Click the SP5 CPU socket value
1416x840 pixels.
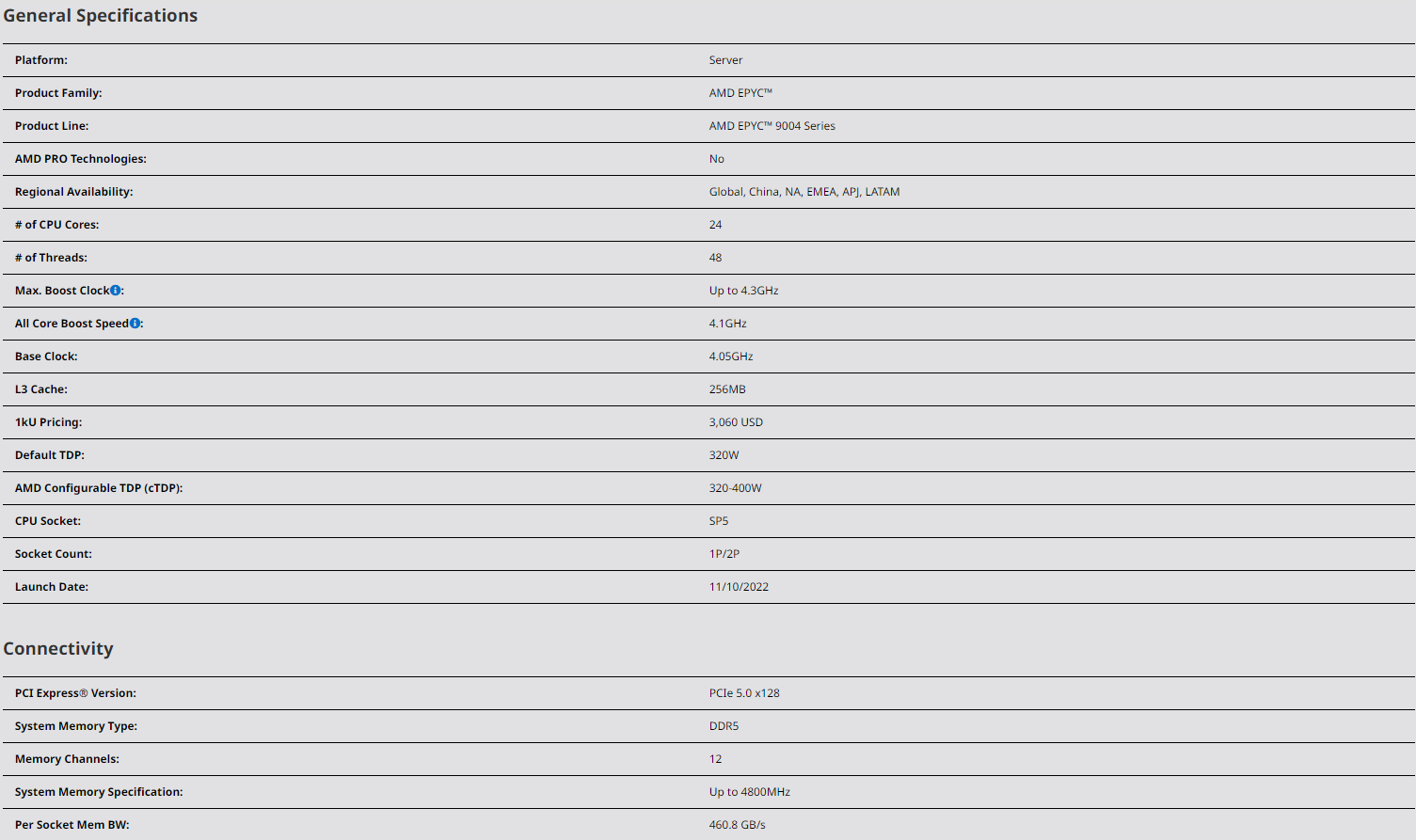point(719,521)
